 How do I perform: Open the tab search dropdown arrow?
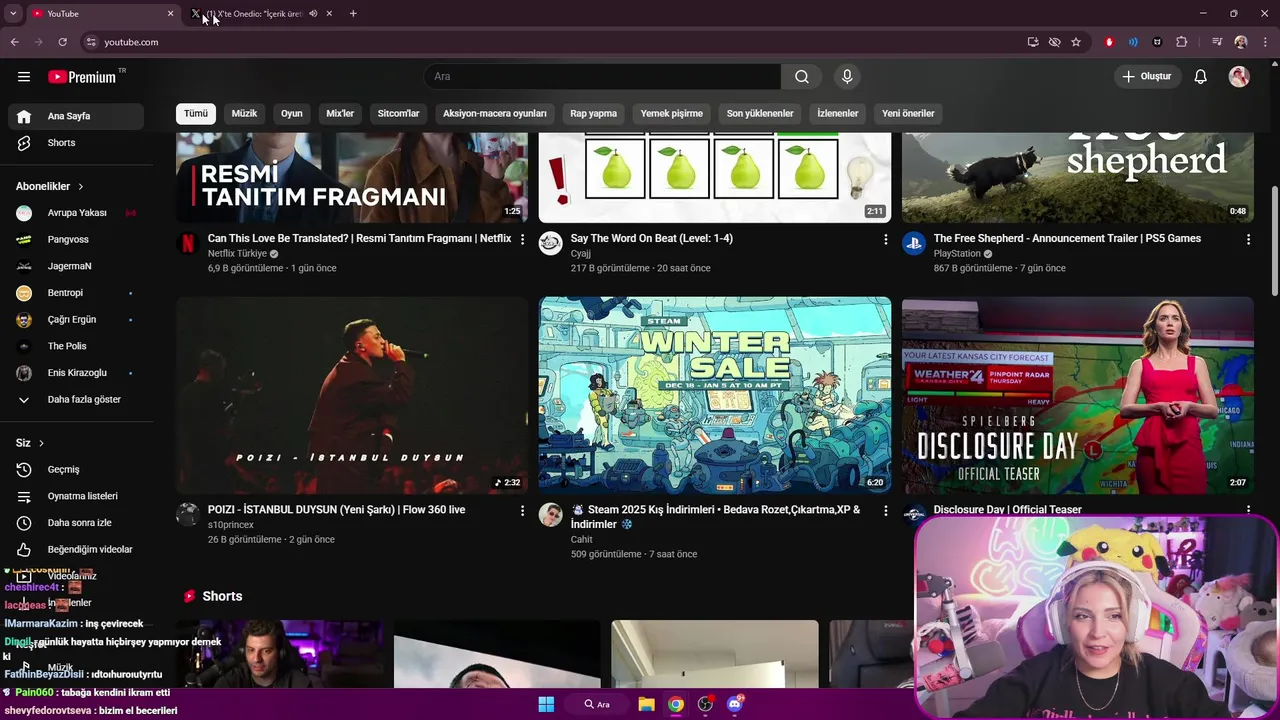pos(13,14)
